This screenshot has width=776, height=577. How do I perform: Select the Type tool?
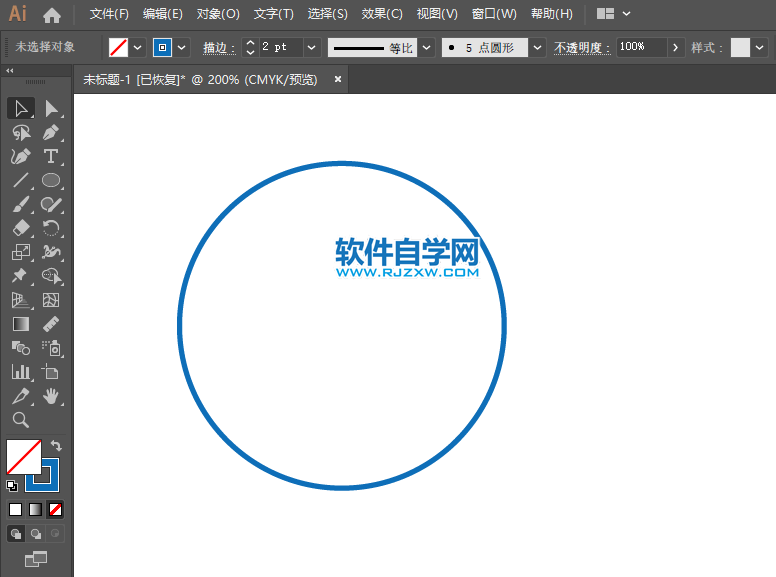[x=51, y=156]
